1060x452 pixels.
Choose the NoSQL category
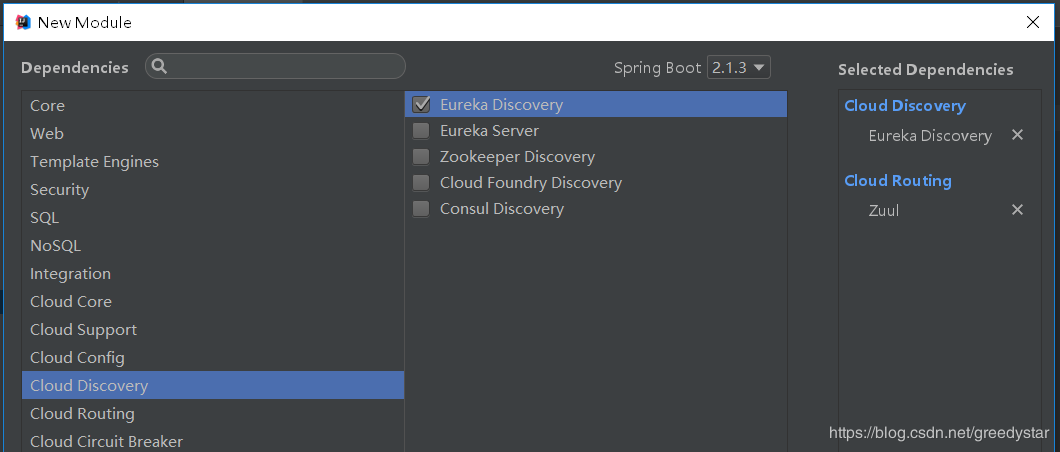coord(213,246)
